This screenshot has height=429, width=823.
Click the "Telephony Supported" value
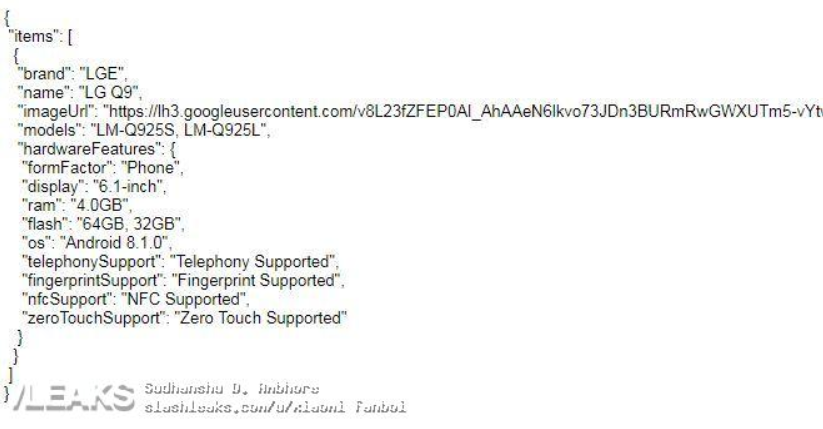coord(254,261)
